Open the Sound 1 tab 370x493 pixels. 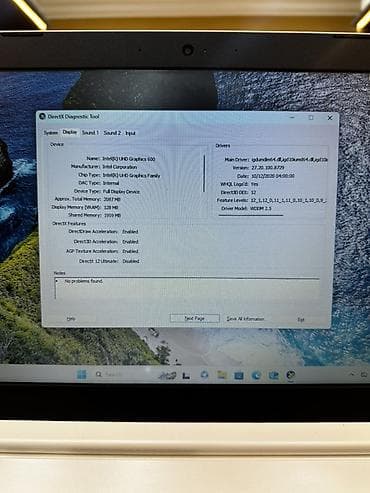pos(90,133)
